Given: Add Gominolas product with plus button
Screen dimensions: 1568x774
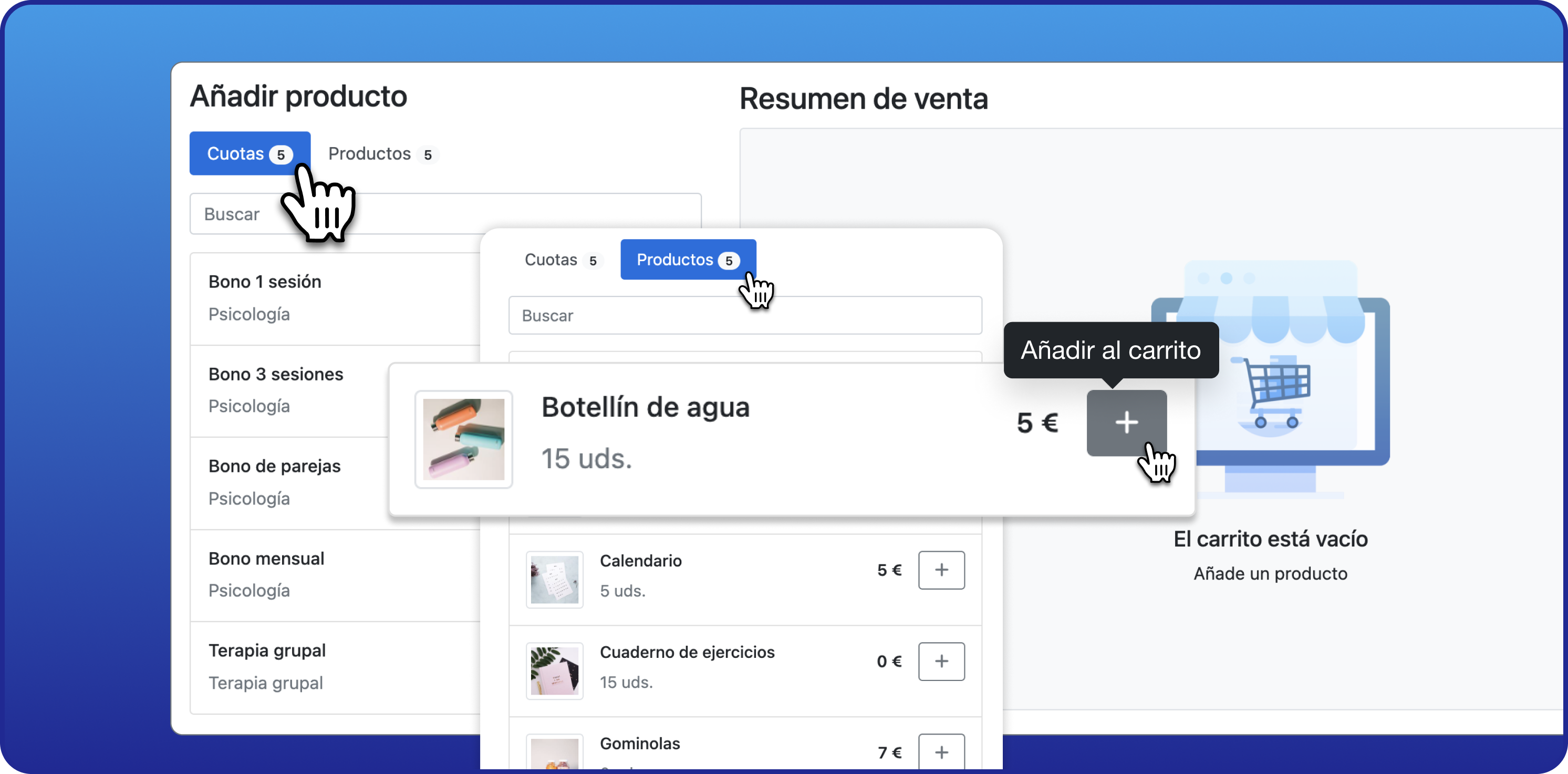Looking at the screenshot, I should tap(941, 752).
